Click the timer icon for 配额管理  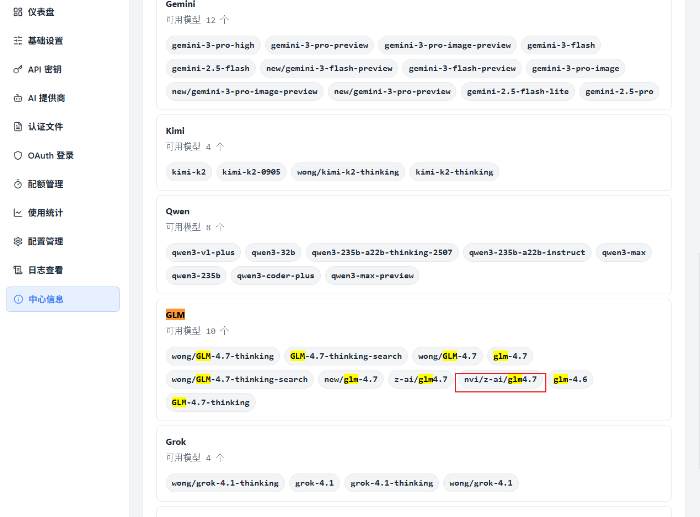click(18, 184)
